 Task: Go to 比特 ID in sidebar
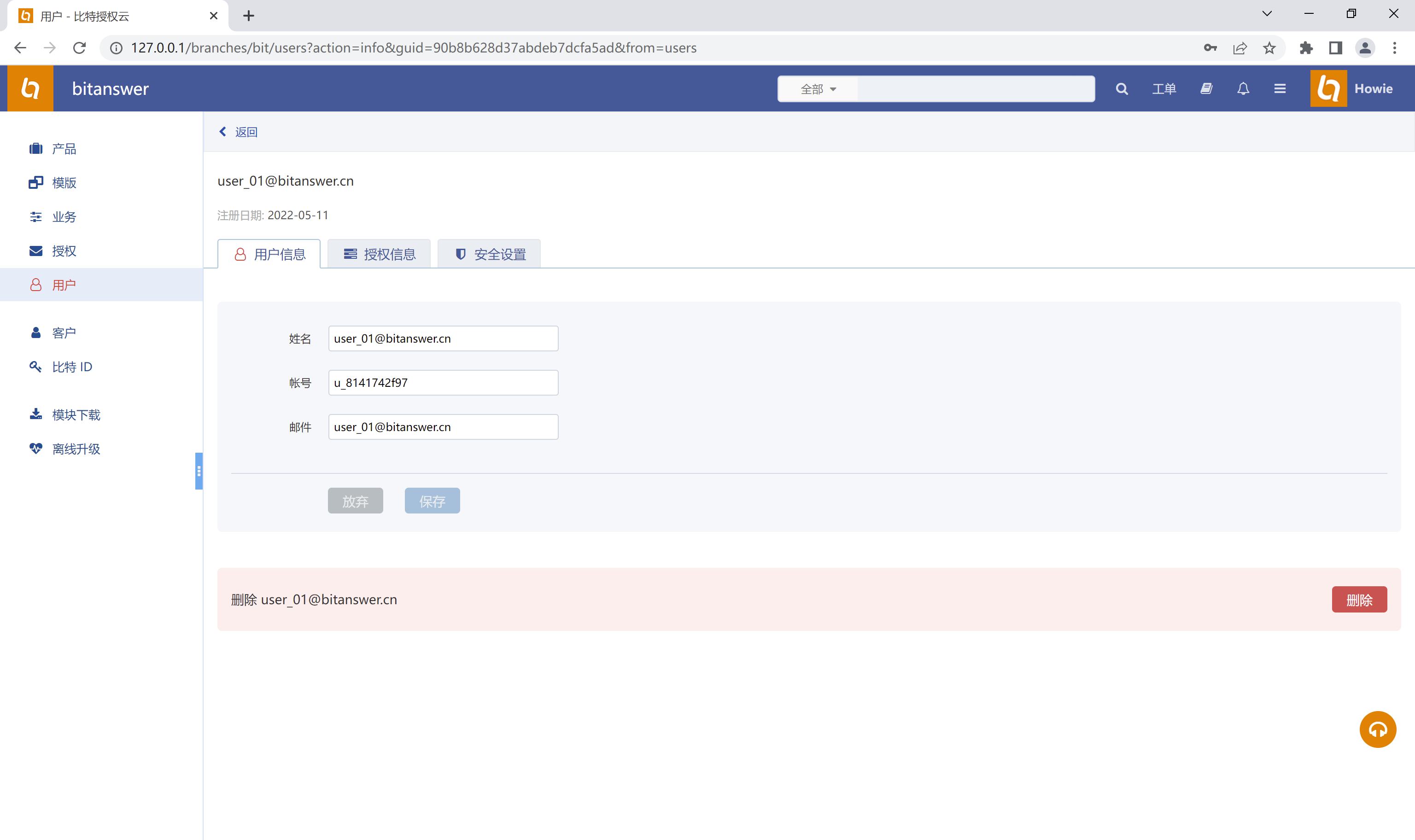click(71, 367)
